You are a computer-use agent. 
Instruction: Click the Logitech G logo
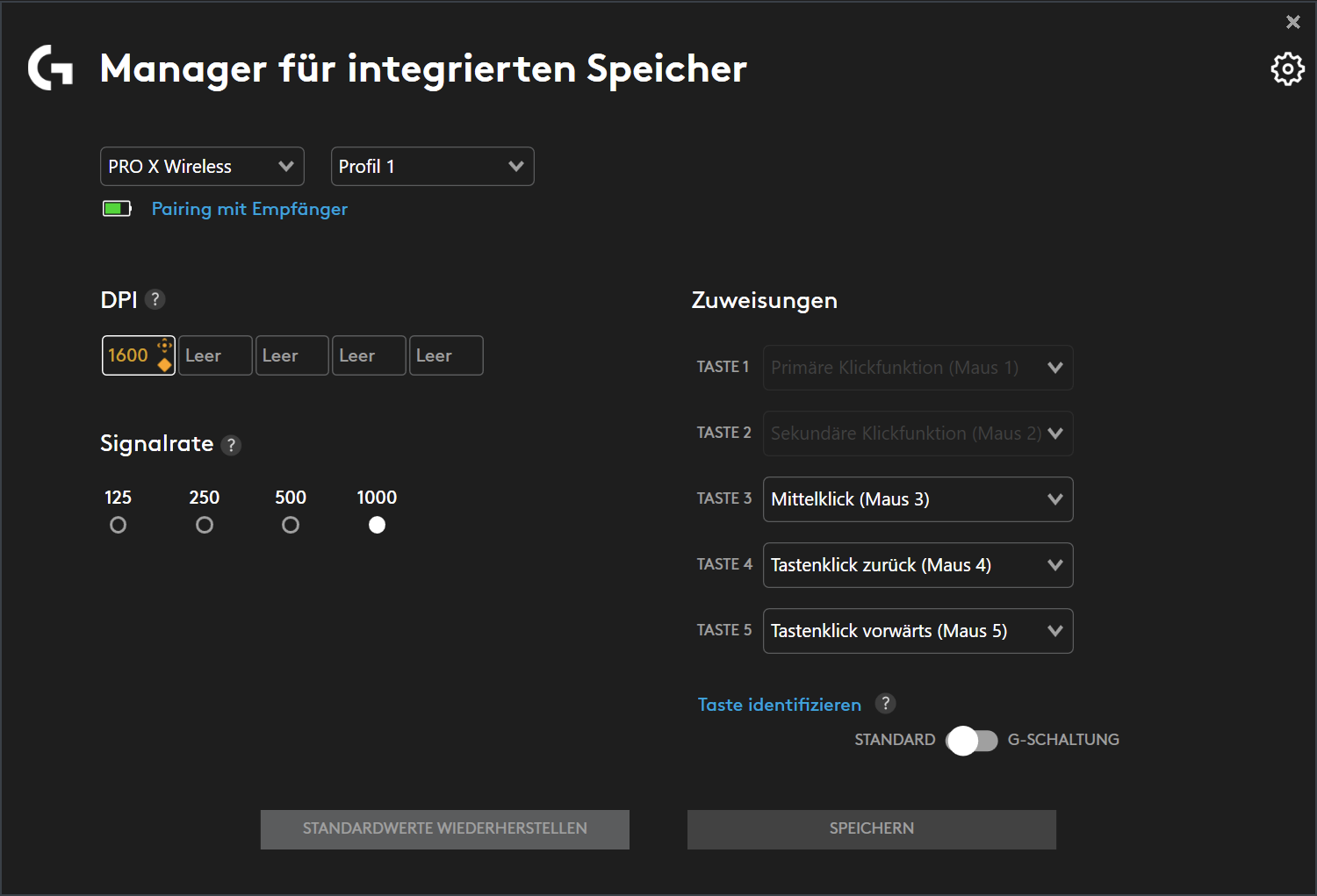click(x=50, y=68)
